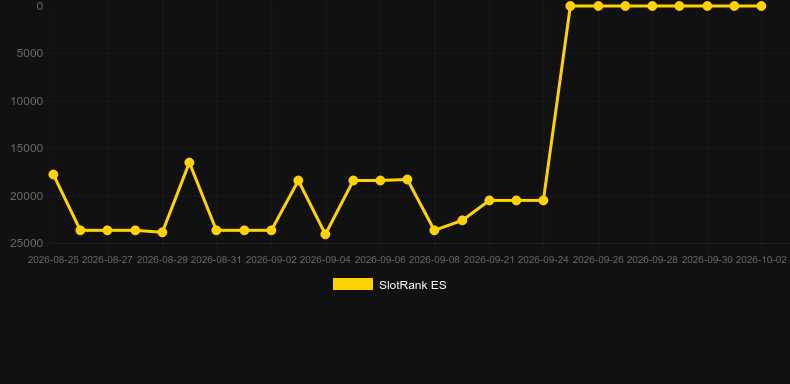Click the y-axis label 20000
The width and height of the screenshot is (790, 384).
coord(27,196)
